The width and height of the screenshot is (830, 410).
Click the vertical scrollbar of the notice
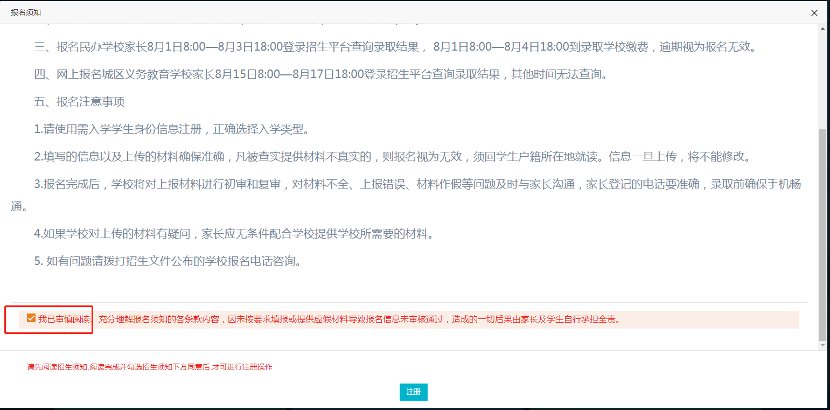821,234
